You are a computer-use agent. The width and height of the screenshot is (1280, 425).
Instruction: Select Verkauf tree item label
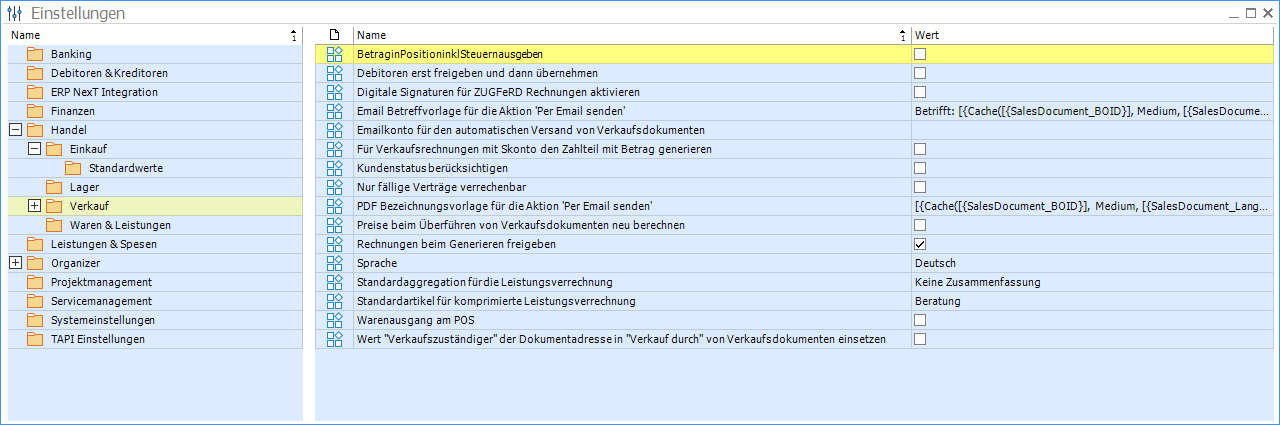point(89,206)
